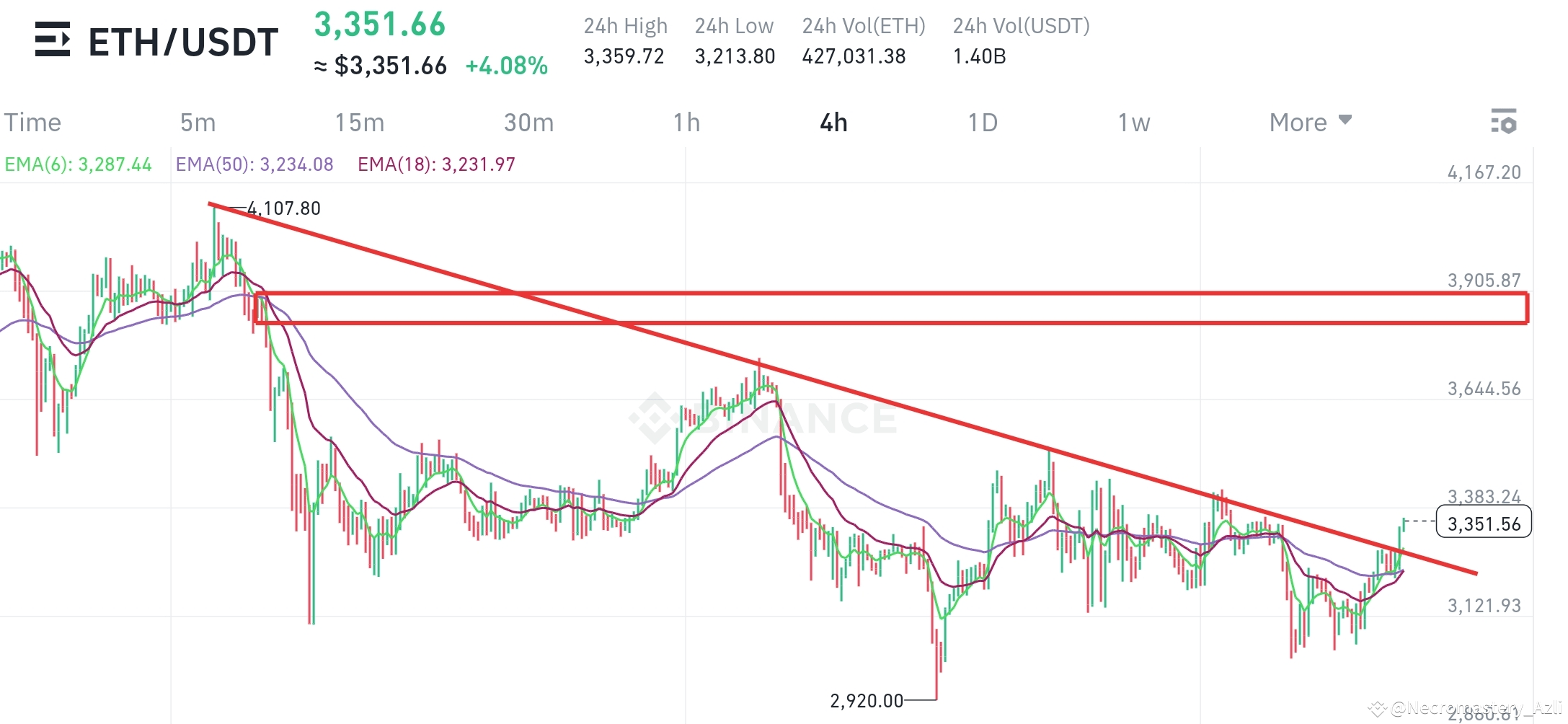This screenshot has width=1568, height=724.
Task: Select the 15m interval tab
Action: [359, 122]
